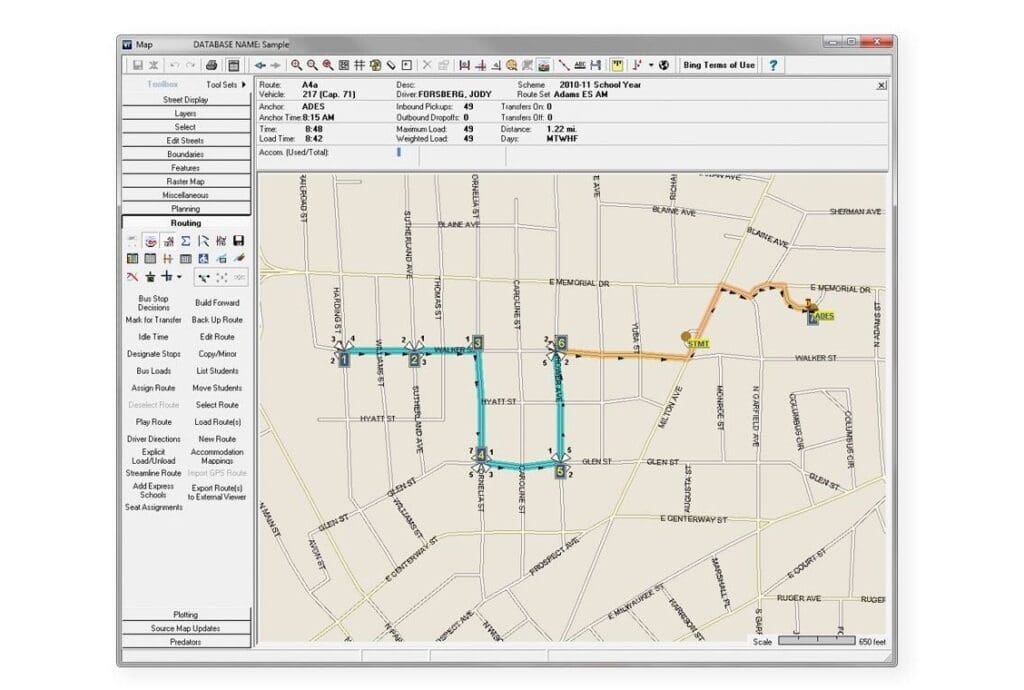1024x690 pixels.
Task: Close the route info panel with X
Action: [880, 86]
